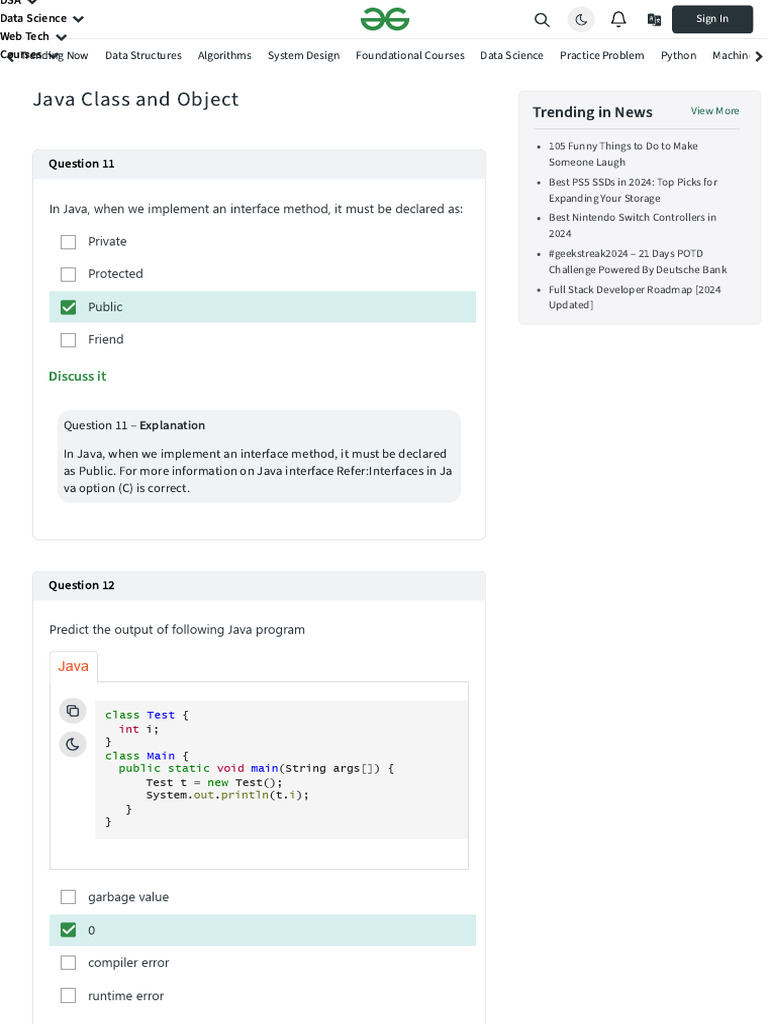Screen dimensions: 768x1024
Task: Check the Private option
Action: click(68, 242)
